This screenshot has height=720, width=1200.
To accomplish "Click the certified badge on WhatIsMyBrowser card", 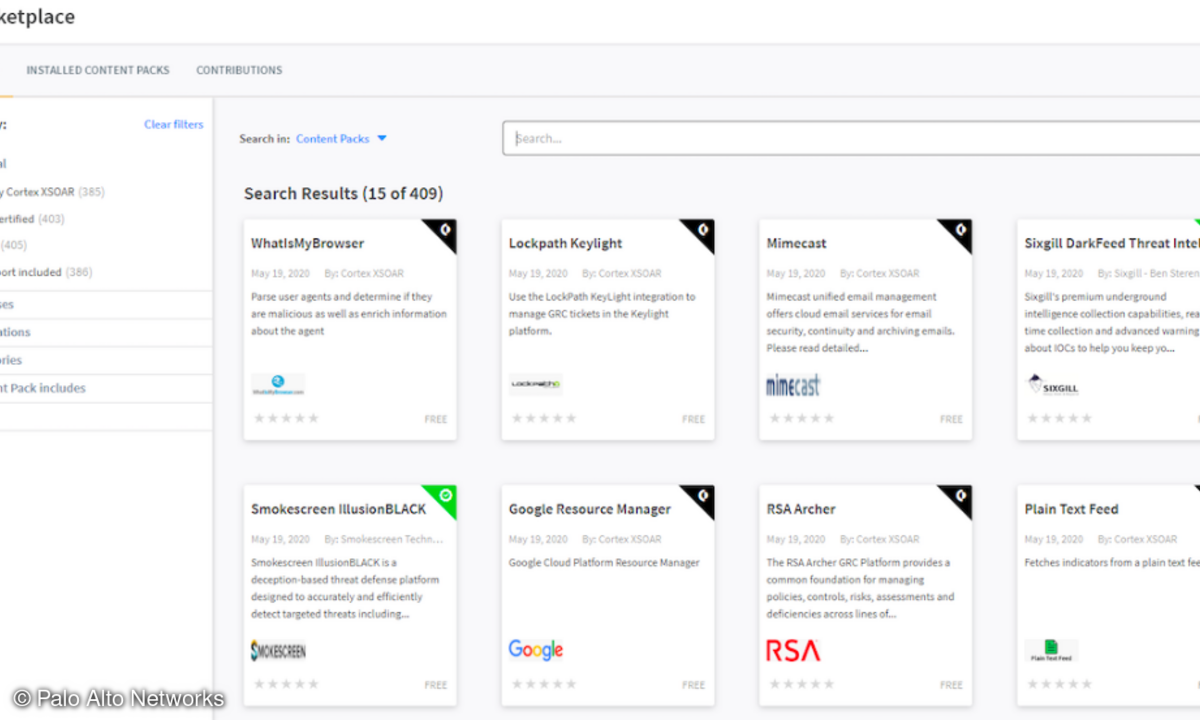I will (444, 231).
